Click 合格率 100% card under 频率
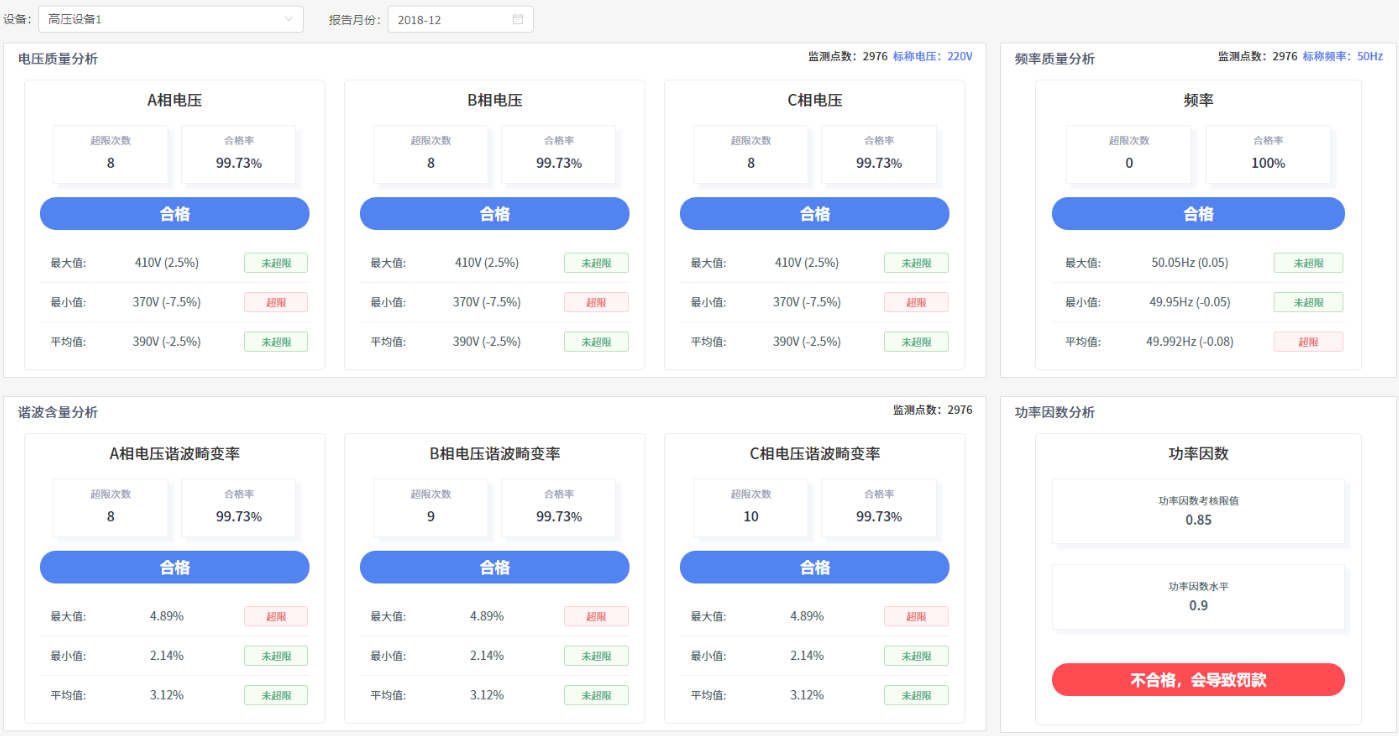The width and height of the screenshot is (1399, 736). pos(1268,154)
